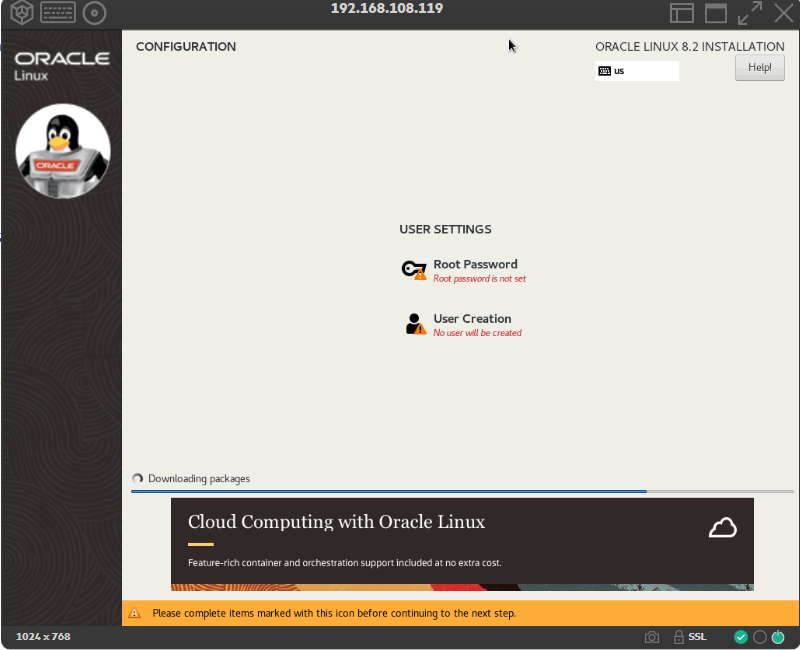Image resolution: width=800 pixels, height=650 pixels.
Task: Switch to windowed mode icon
Action: click(716, 13)
